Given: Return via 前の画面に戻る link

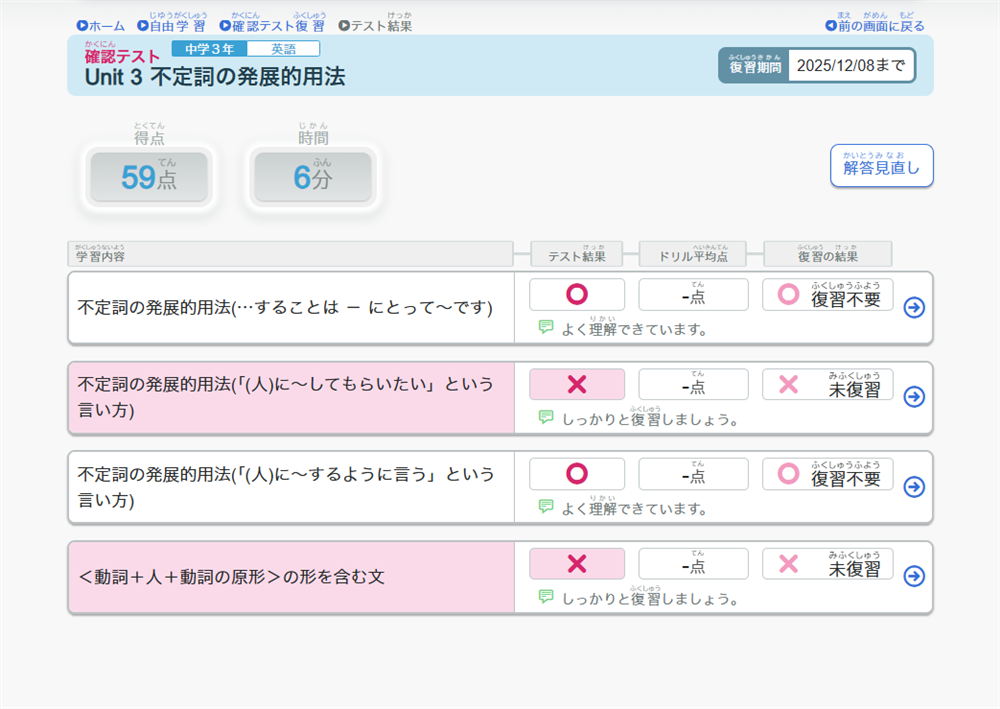Looking at the screenshot, I should 875,26.
